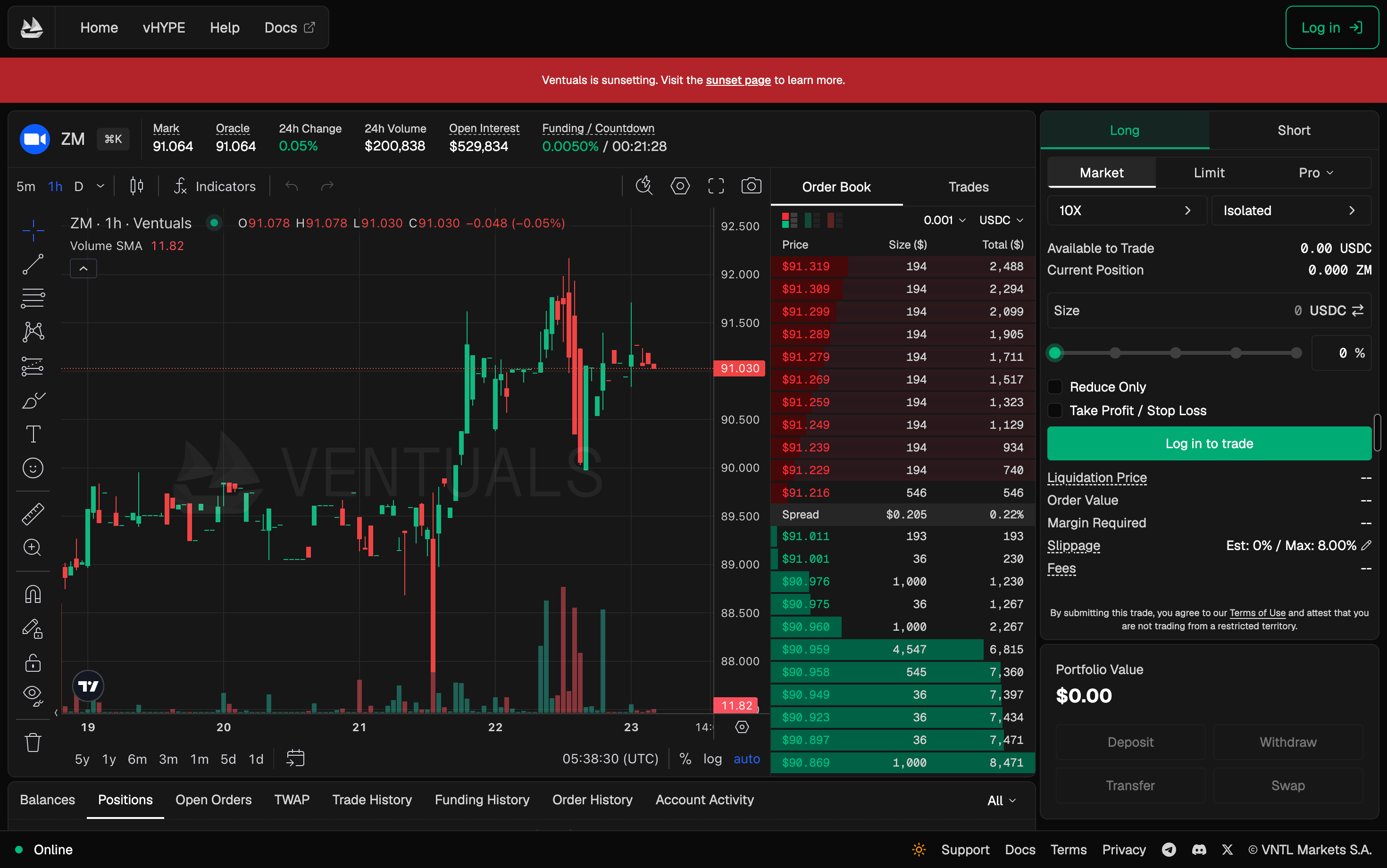1387x868 pixels.
Task: Take a chart snapshot with camera icon
Action: click(751, 186)
